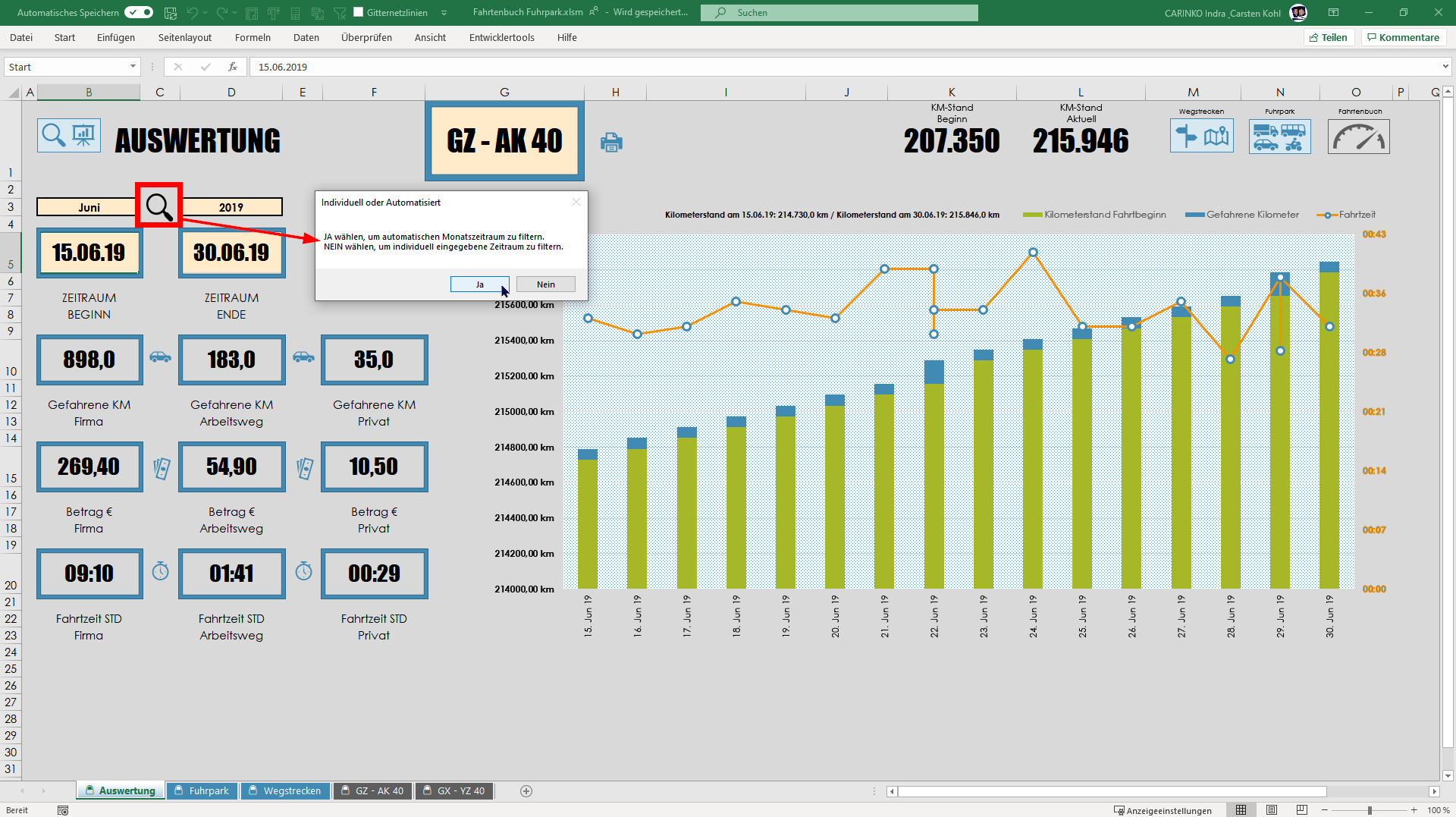Click the magnifier filter icon between Juni and 2019
1456x817 pixels.
(x=159, y=206)
